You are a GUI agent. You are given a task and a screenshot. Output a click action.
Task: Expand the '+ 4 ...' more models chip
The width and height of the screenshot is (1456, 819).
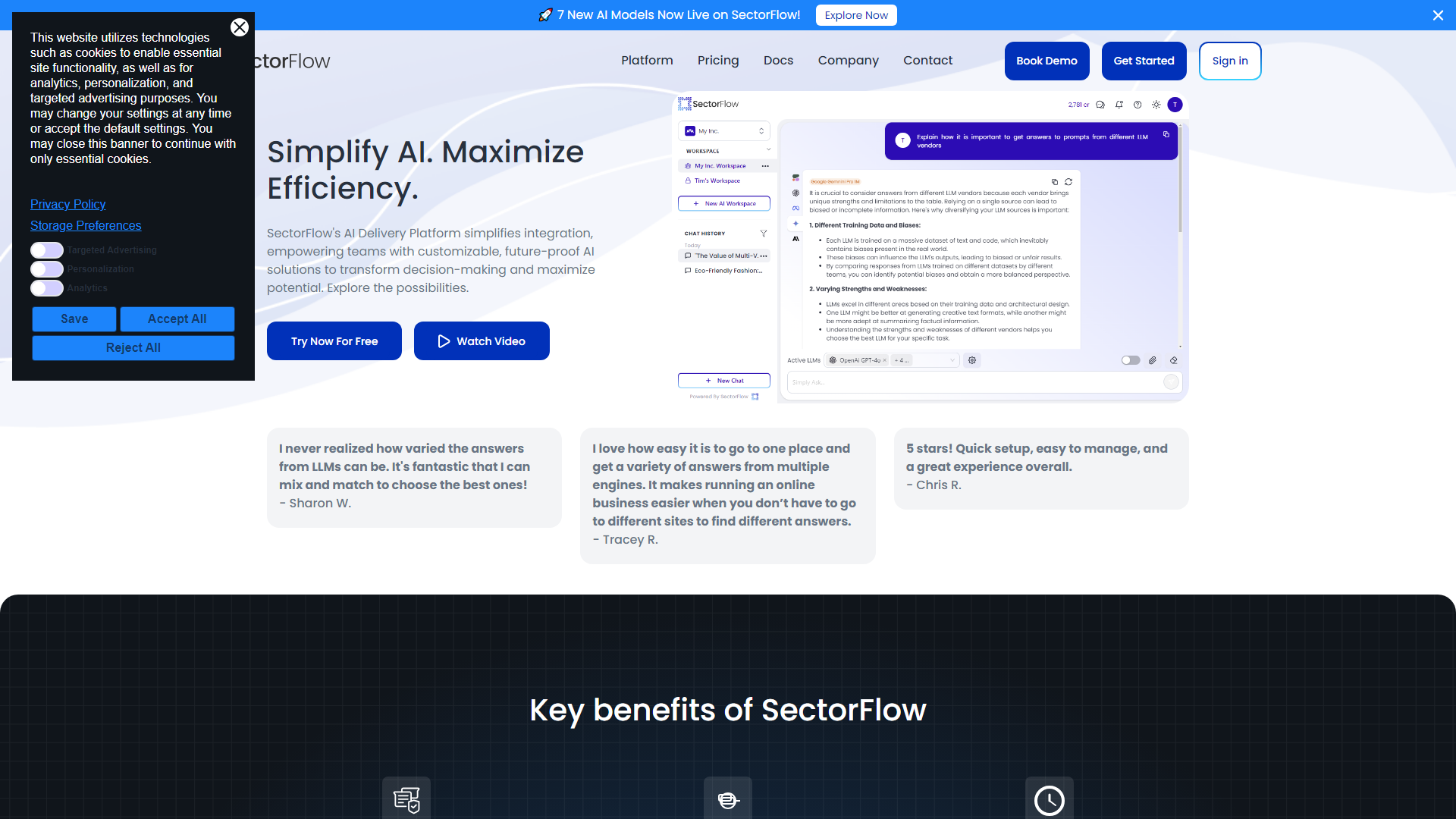[x=902, y=360]
